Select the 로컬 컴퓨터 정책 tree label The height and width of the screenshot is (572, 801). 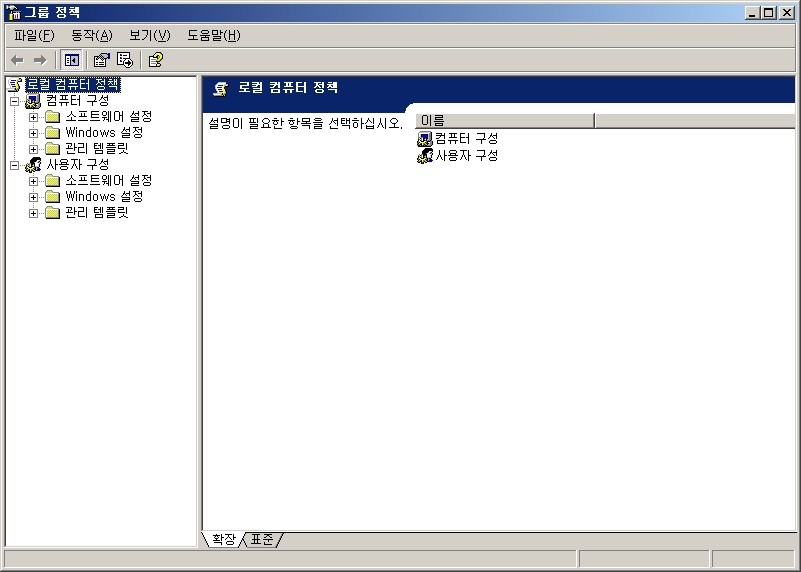tap(73, 85)
